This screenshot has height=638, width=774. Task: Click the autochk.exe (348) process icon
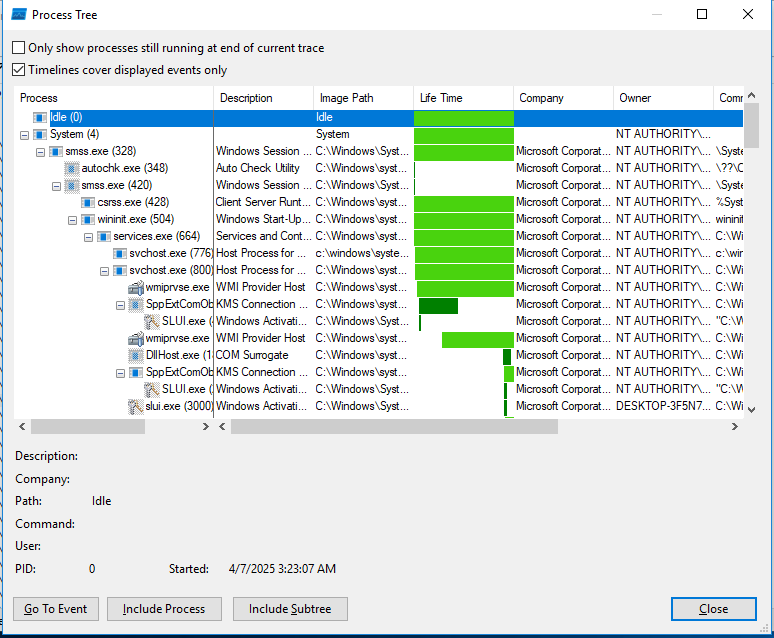(x=72, y=168)
